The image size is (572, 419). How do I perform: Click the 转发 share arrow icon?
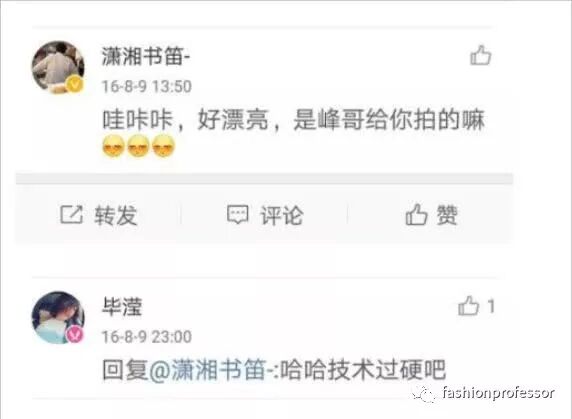point(72,214)
